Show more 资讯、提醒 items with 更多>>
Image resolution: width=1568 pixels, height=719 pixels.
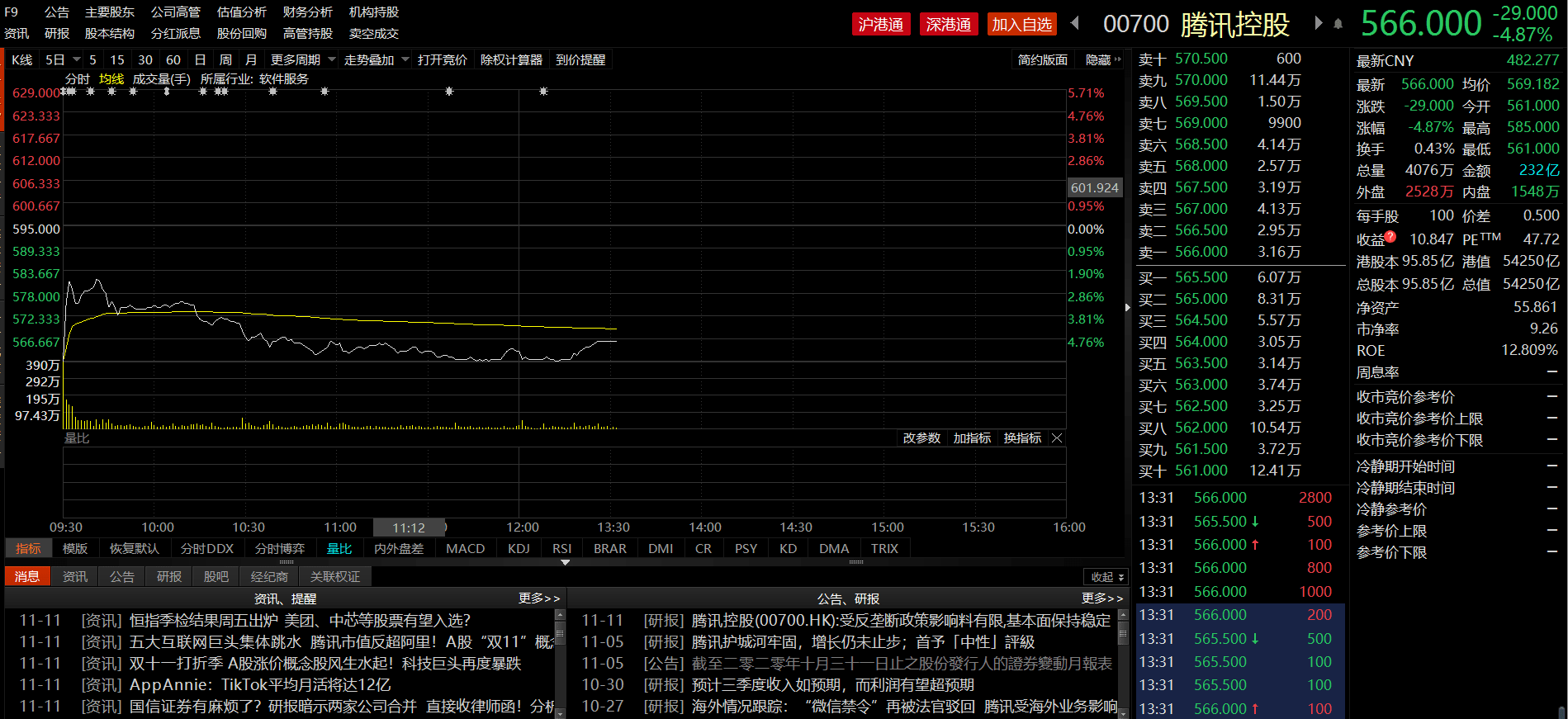pos(539,598)
